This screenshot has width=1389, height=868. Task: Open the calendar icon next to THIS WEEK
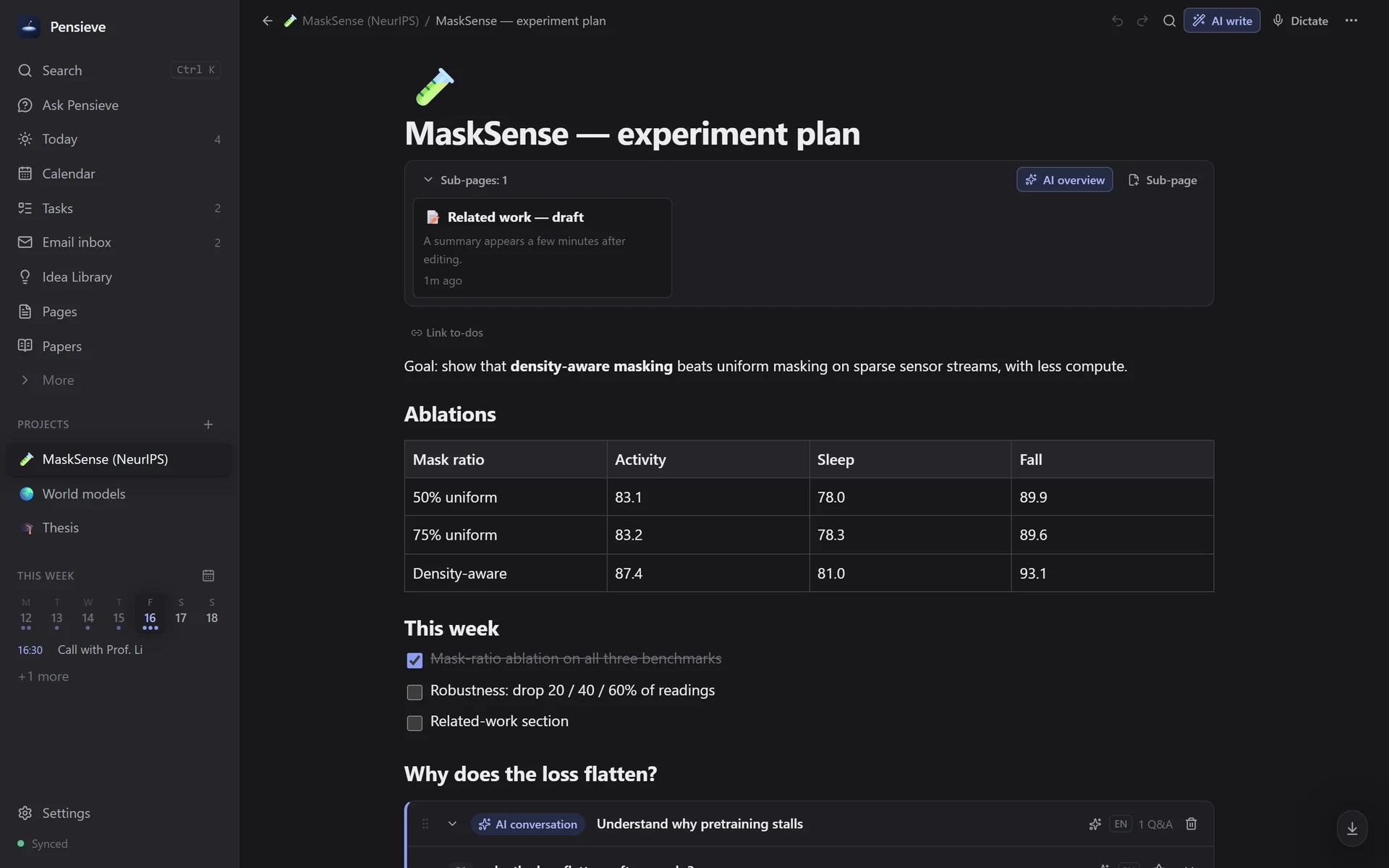click(x=208, y=576)
